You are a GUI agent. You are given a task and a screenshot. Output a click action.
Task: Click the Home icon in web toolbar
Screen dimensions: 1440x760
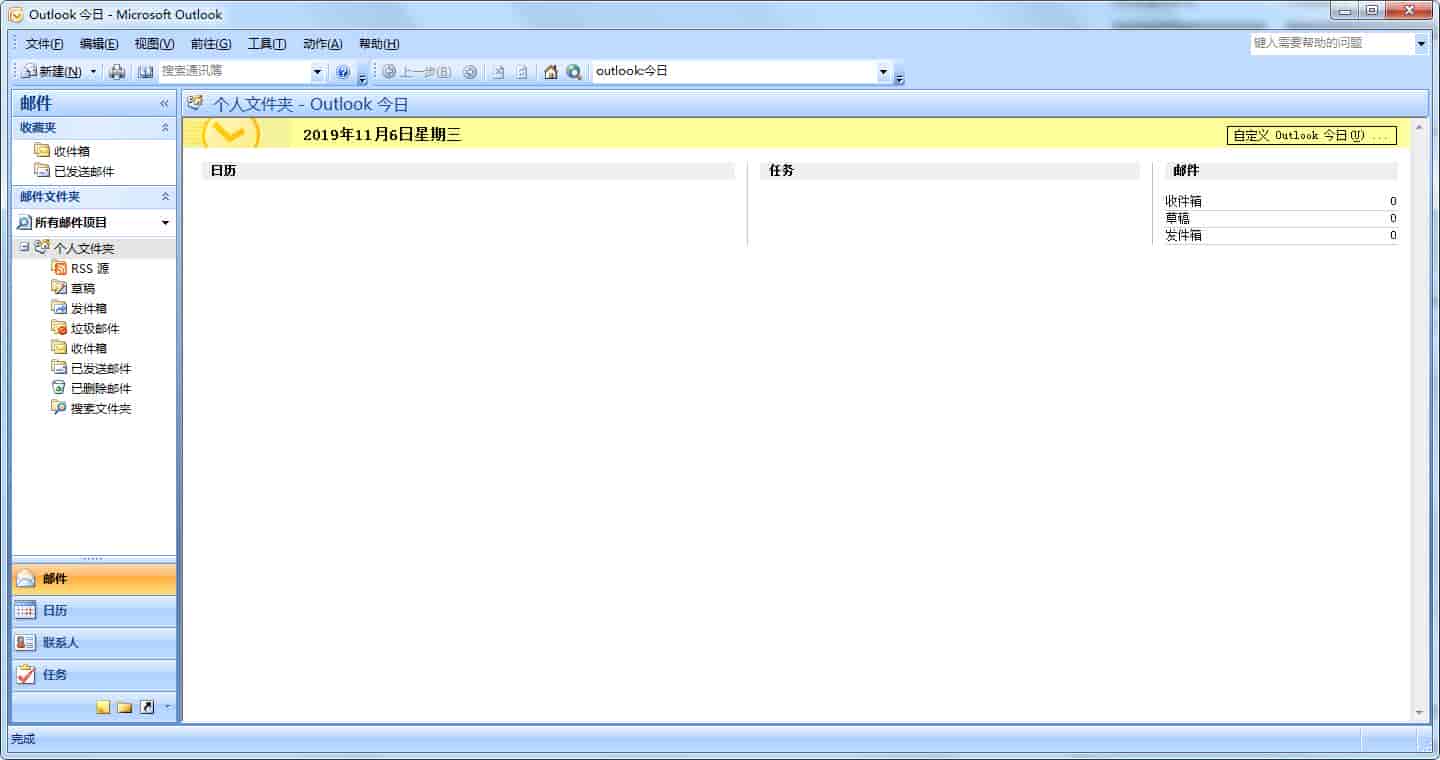point(550,72)
